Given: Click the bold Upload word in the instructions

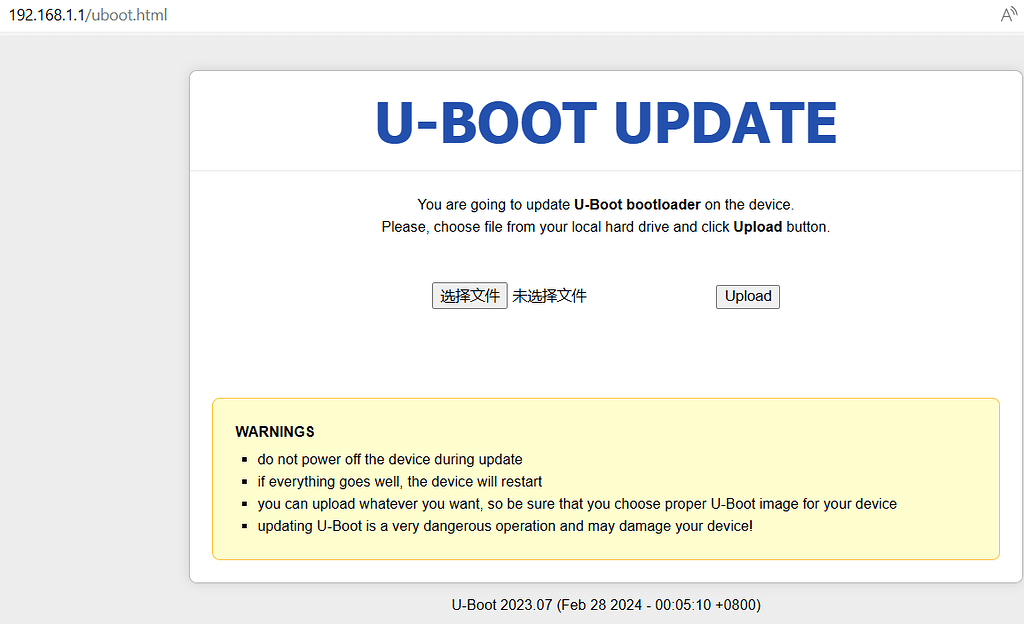Looking at the screenshot, I should click(x=758, y=226).
